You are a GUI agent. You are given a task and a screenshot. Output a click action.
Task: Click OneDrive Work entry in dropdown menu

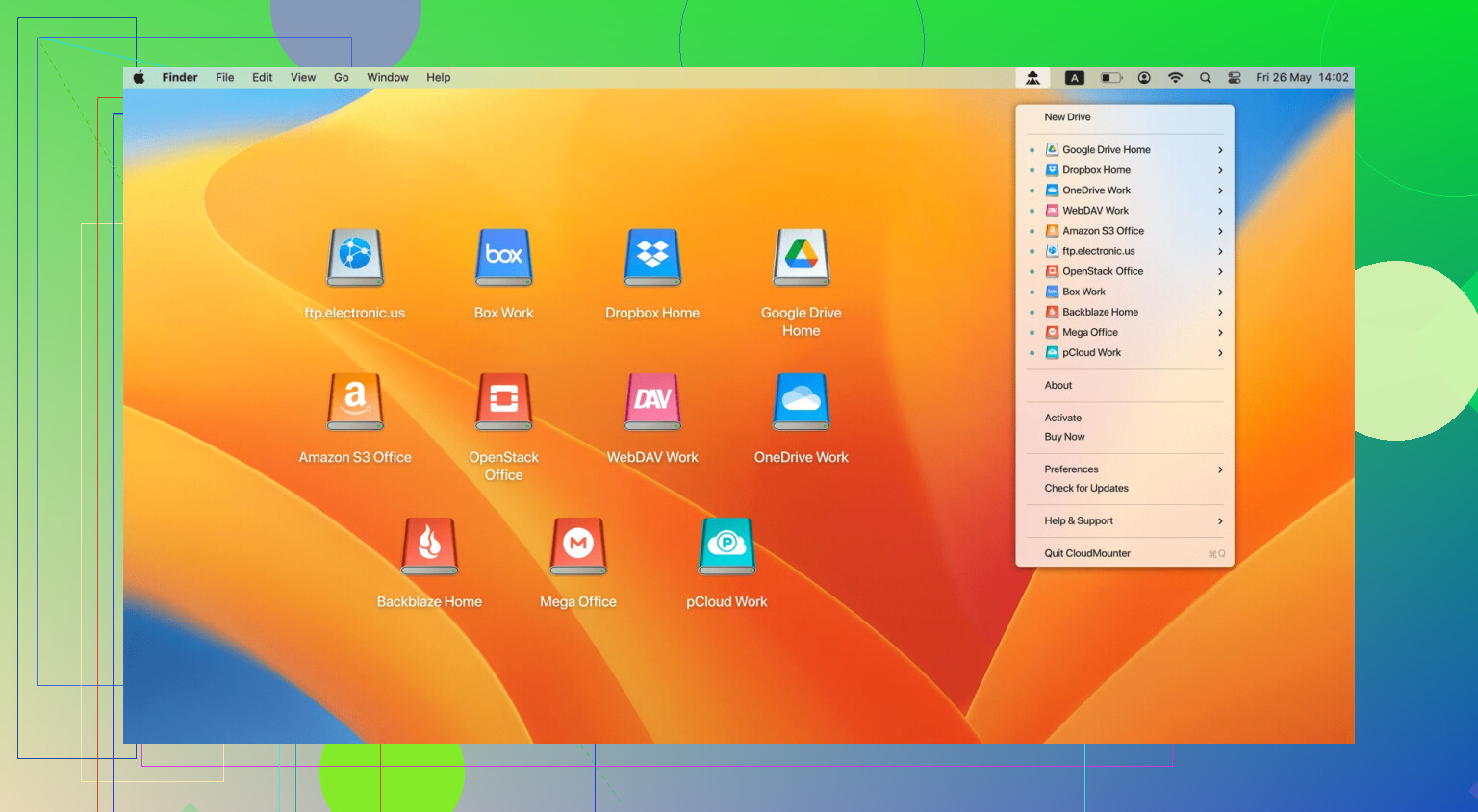point(1125,190)
